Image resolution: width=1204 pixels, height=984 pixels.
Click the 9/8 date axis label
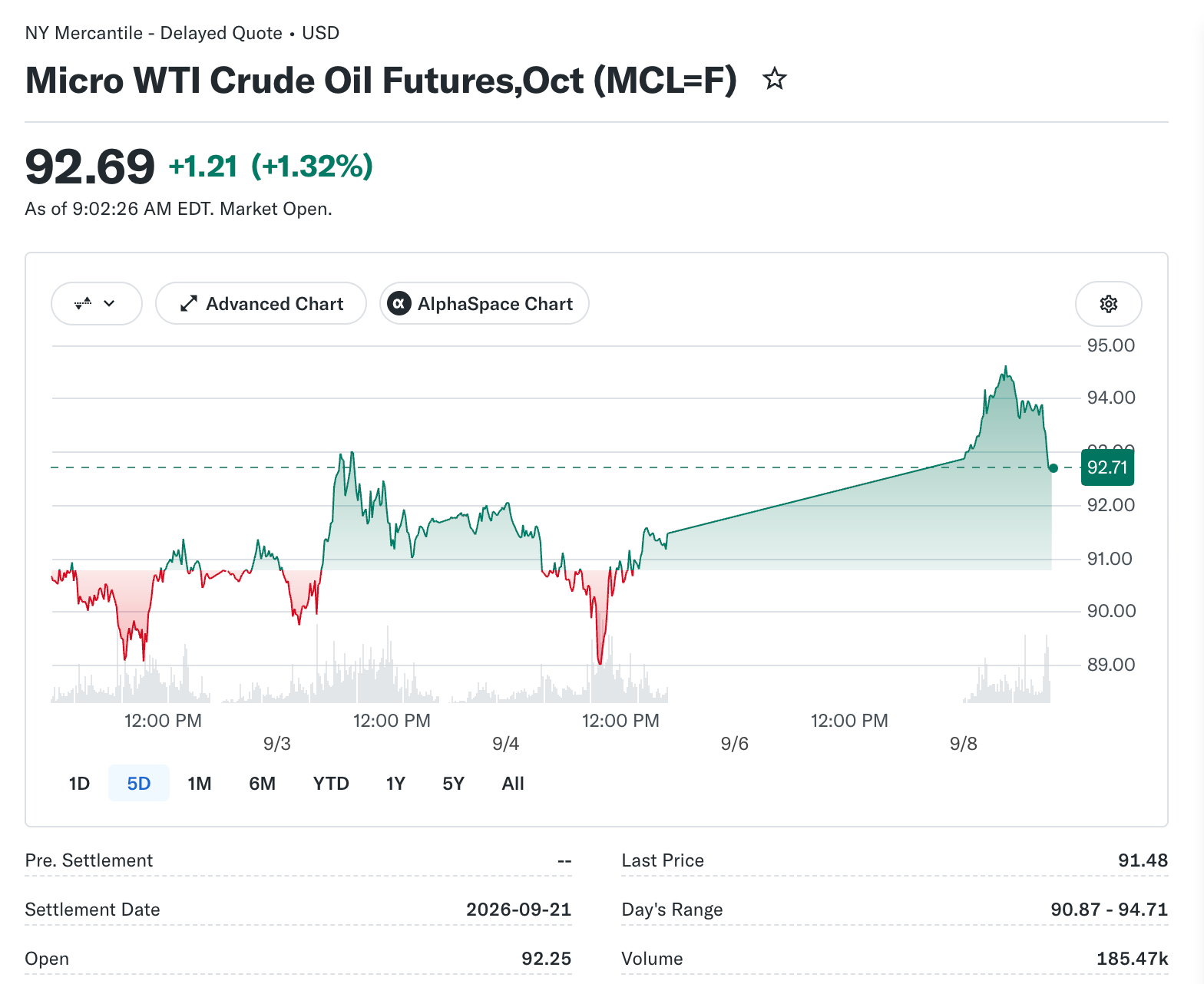pos(964,744)
